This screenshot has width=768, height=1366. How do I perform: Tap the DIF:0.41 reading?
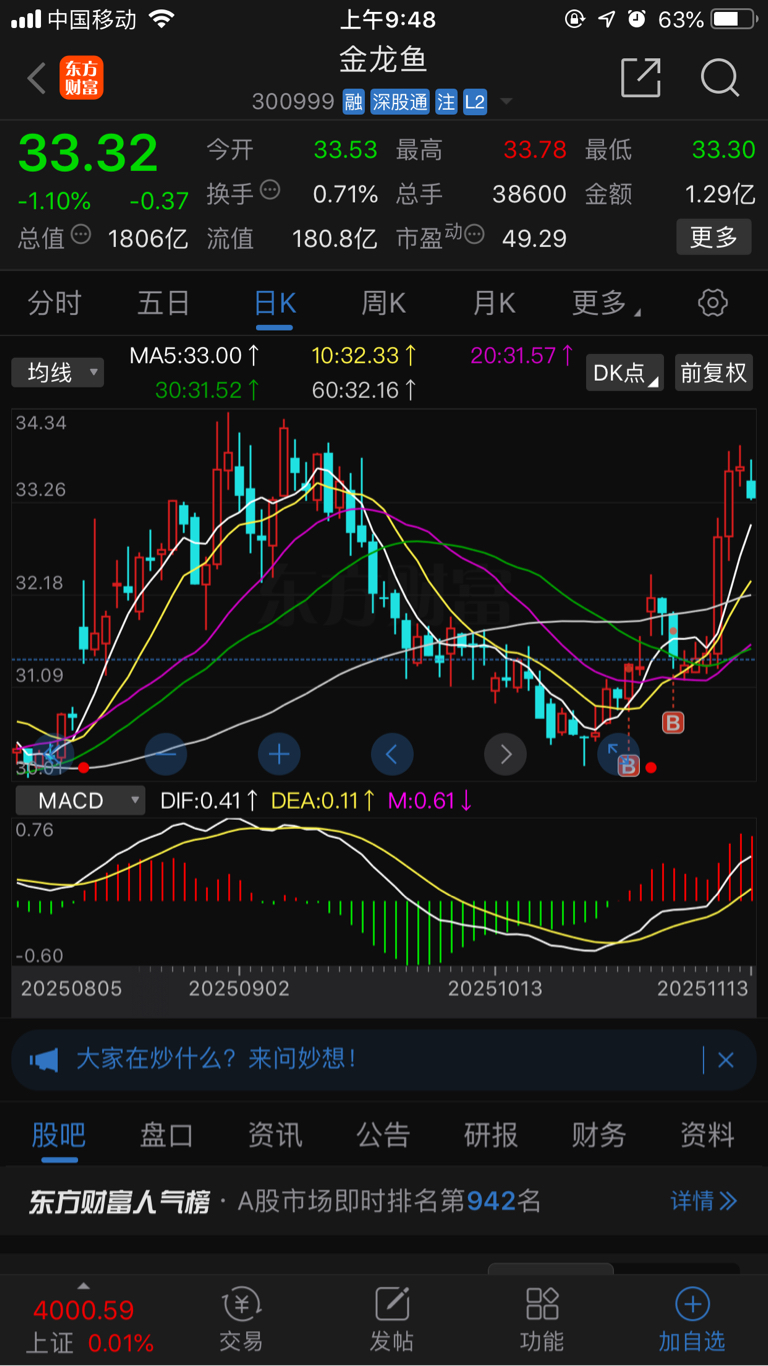click(x=210, y=800)
